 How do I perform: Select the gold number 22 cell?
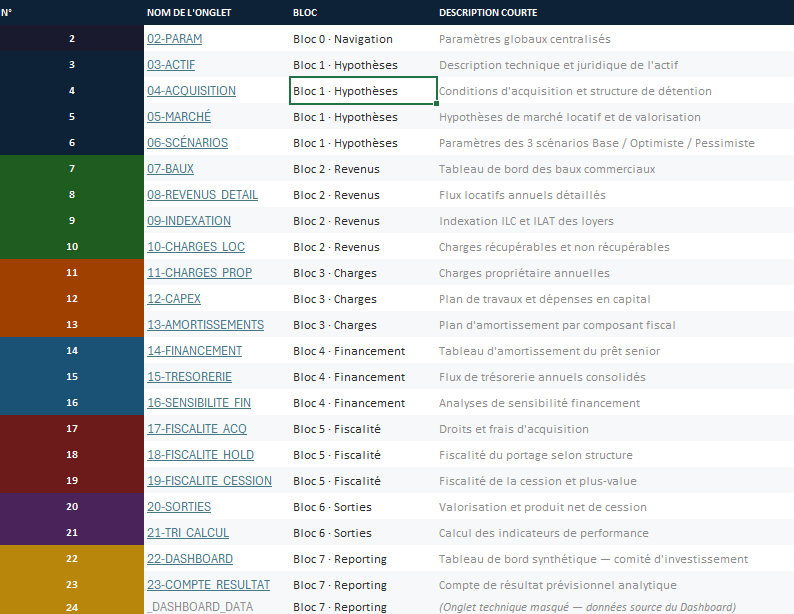(72, 558)
